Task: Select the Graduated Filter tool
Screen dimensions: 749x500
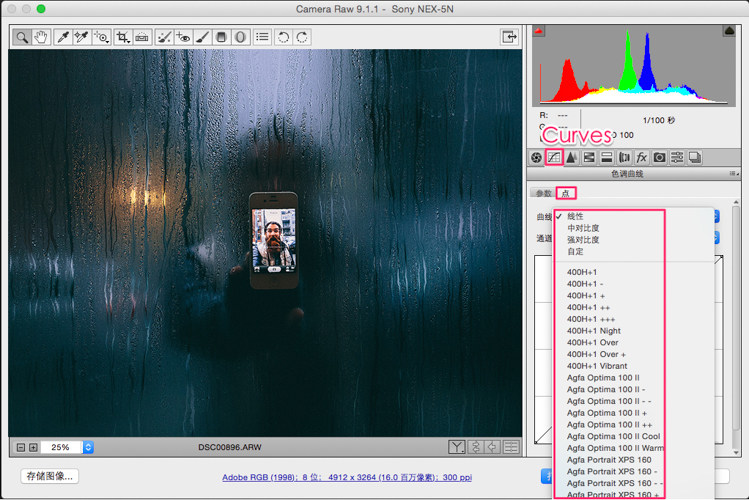Action: pyautogui.click(x=221, y=37)
